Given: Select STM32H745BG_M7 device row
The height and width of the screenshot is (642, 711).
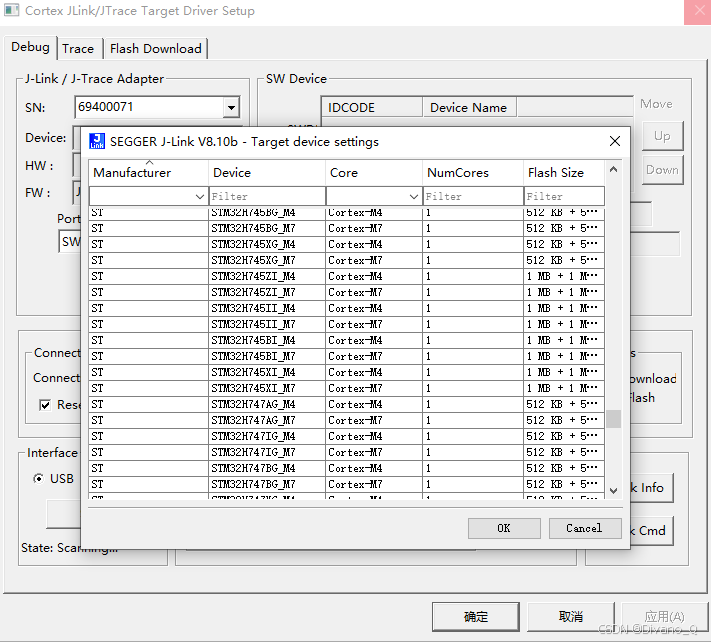Looking at the screenshot, I should (346, 228).
